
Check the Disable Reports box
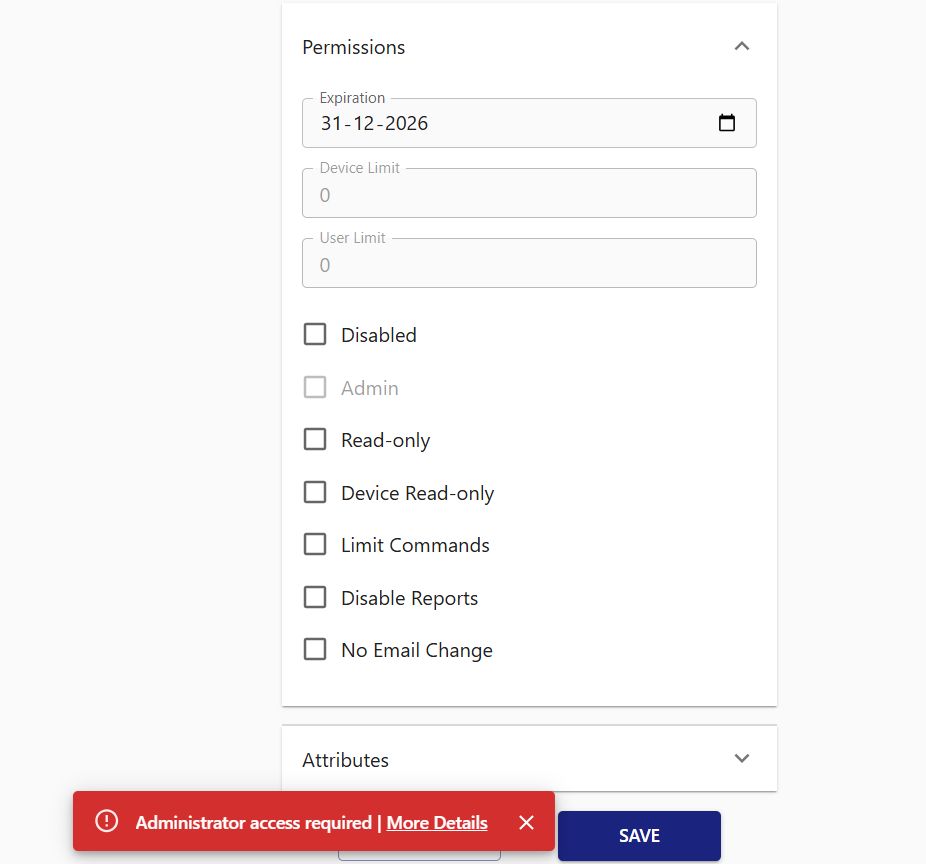[x=315, y=597]
